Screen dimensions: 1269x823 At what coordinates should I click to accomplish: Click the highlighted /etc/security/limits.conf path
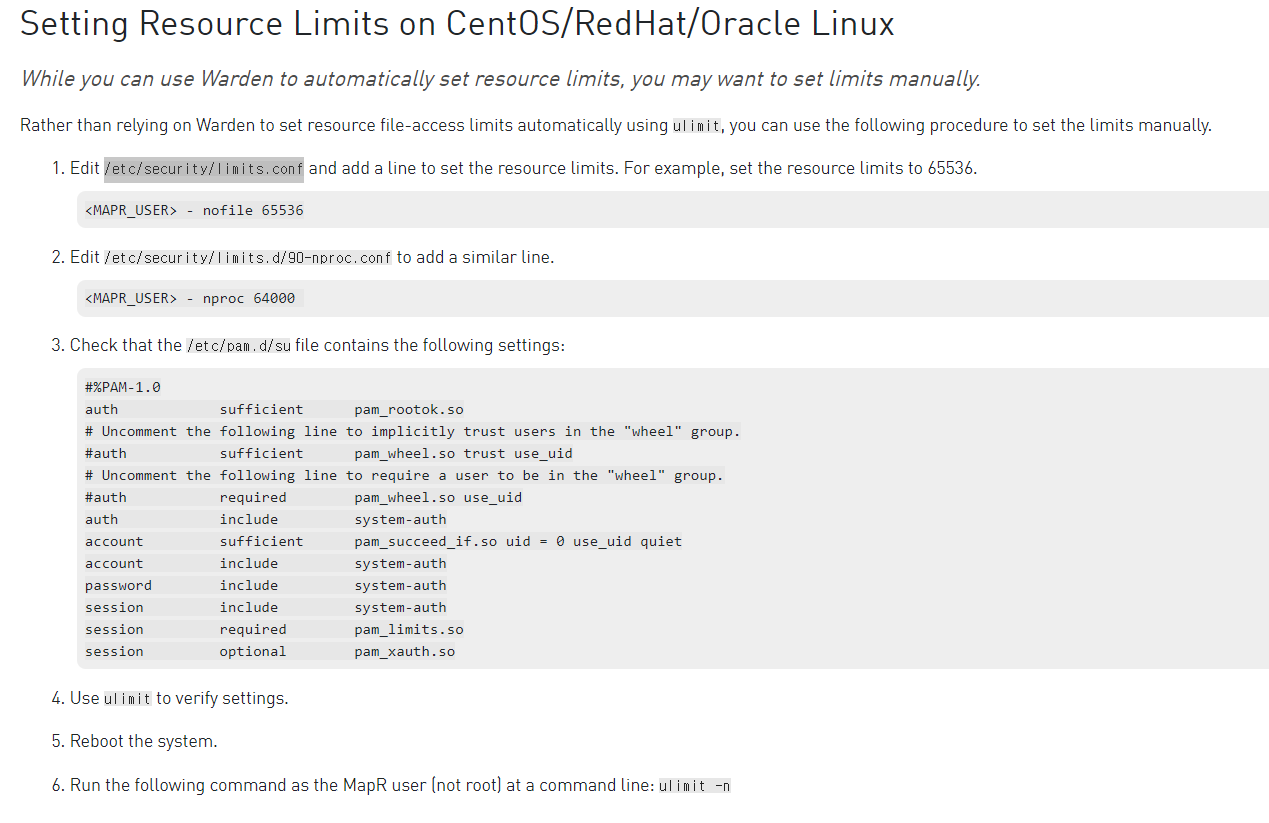(203, 168)
